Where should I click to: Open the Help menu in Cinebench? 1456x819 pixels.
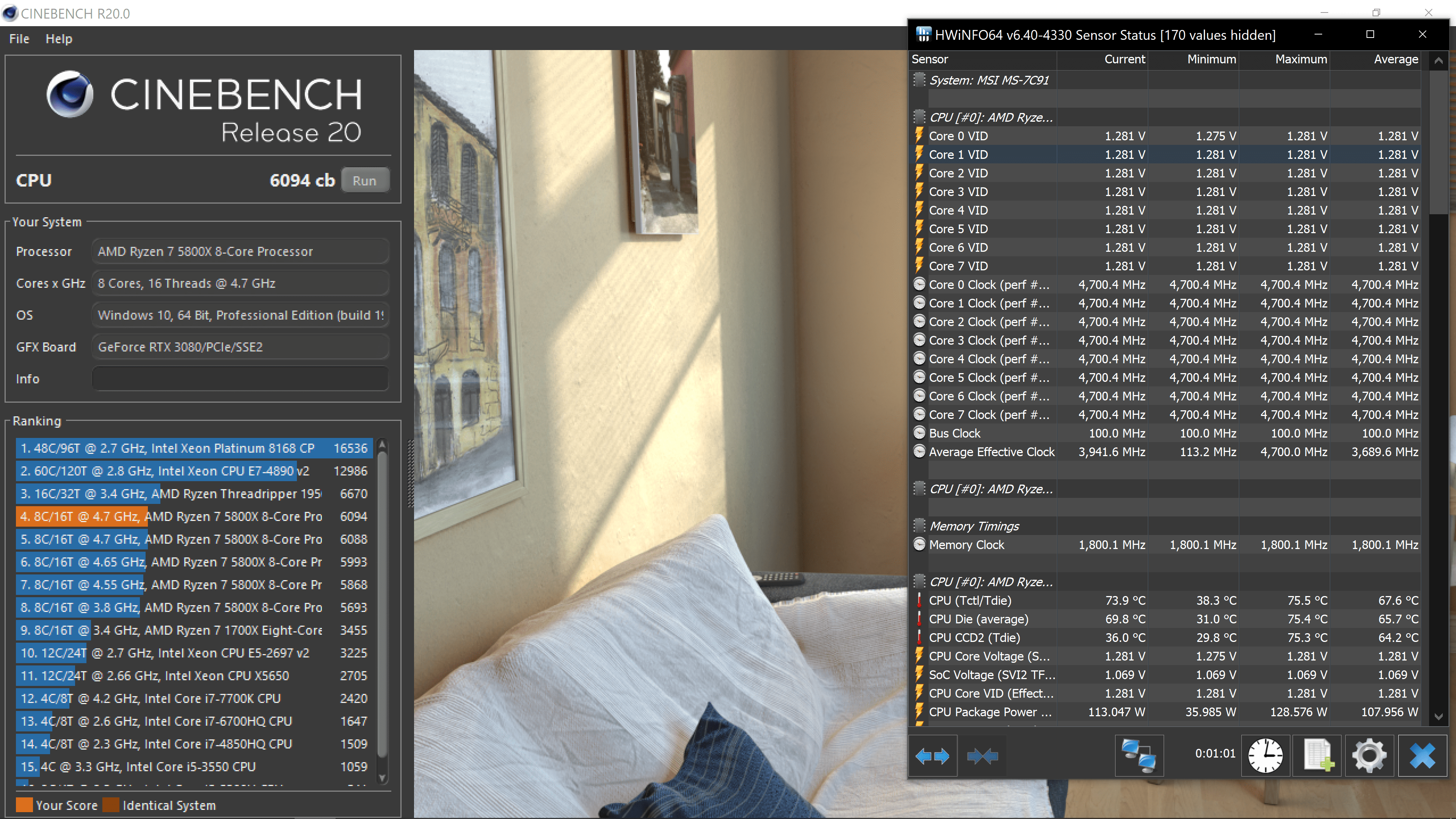pos(59,39)
